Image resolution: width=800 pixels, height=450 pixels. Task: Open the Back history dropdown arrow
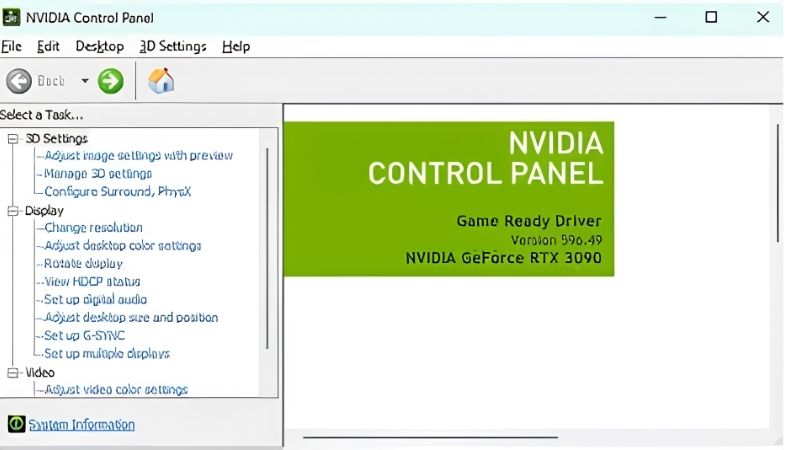tap(85, 81)
